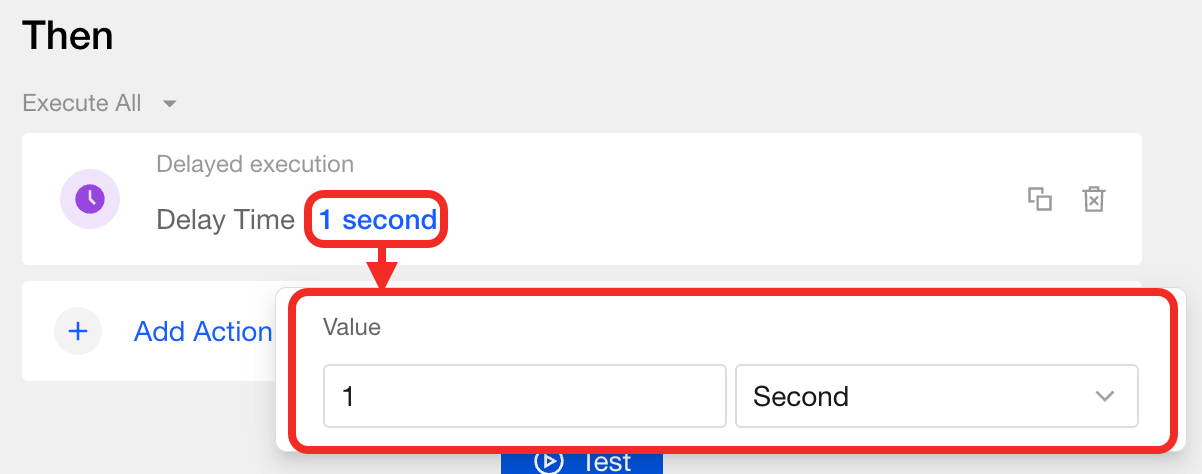
Task: Click the Add Action link
Action: coord(203,332)
